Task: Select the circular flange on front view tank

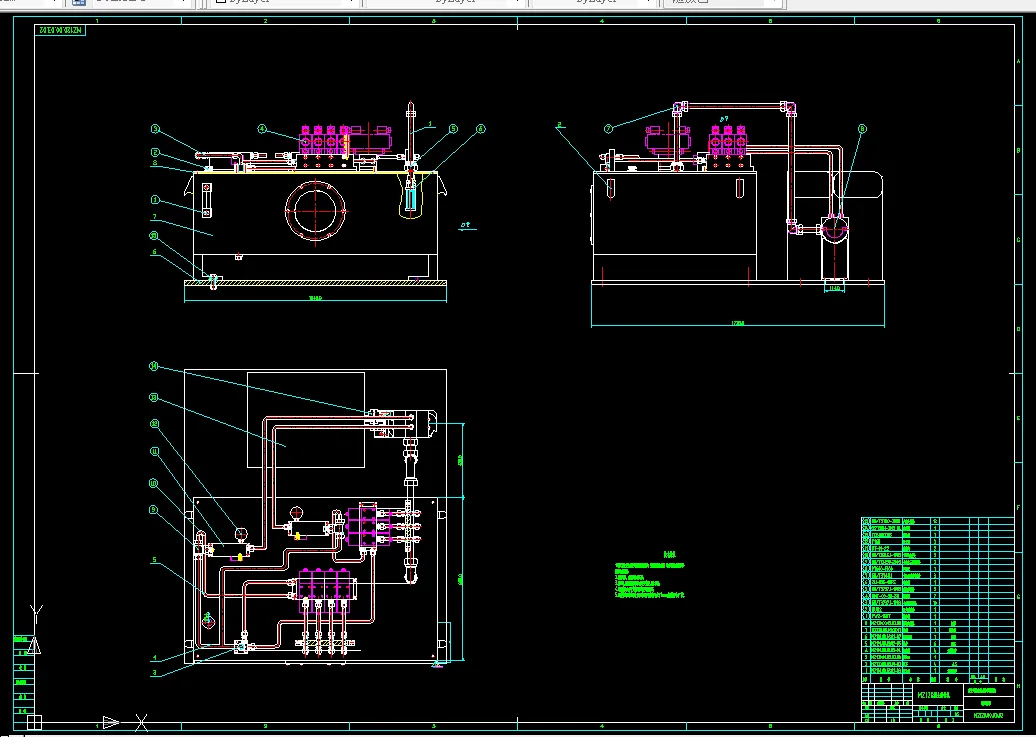Action: click(x=315, y=212)
